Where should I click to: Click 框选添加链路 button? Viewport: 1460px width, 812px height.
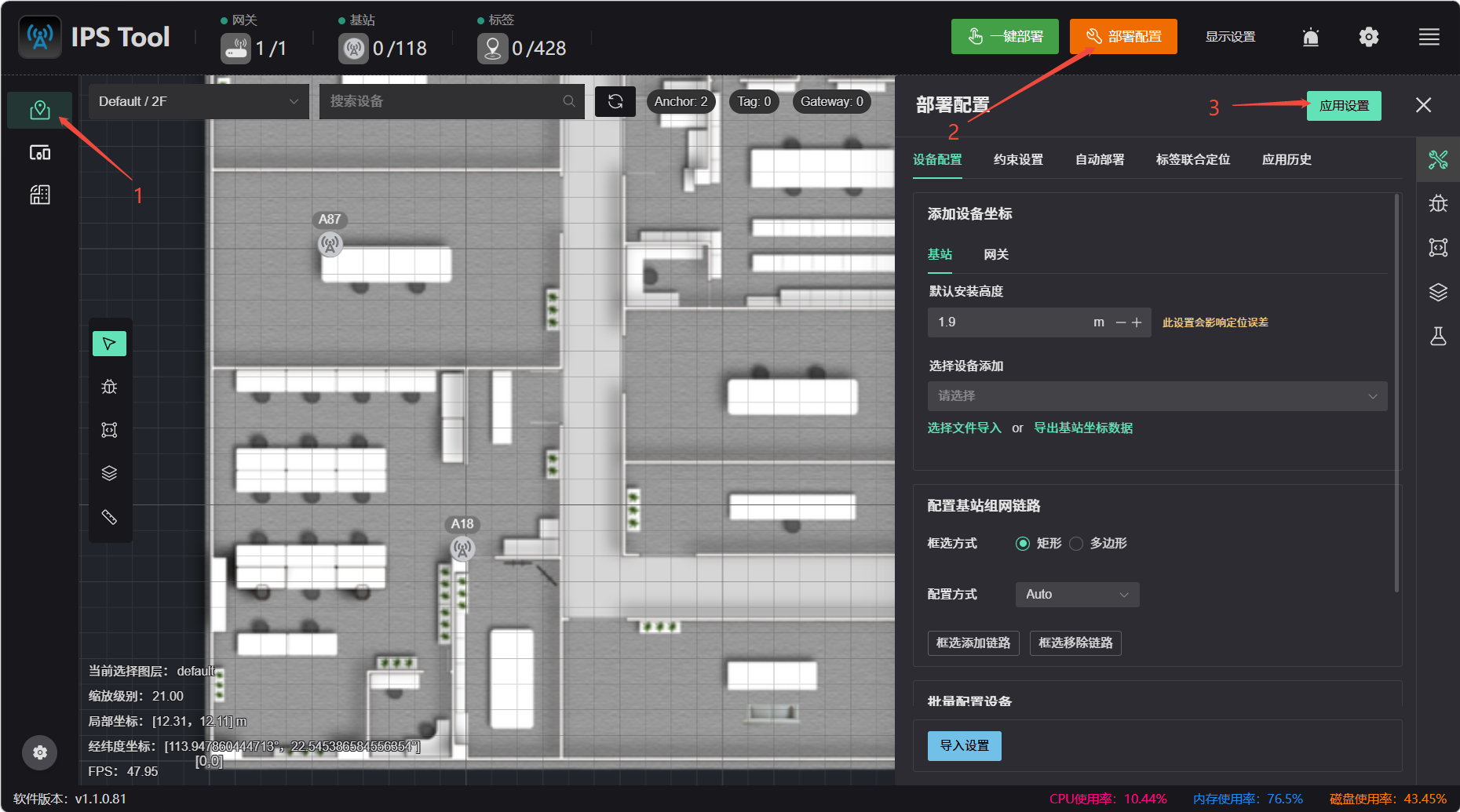(x=973, y=643)
